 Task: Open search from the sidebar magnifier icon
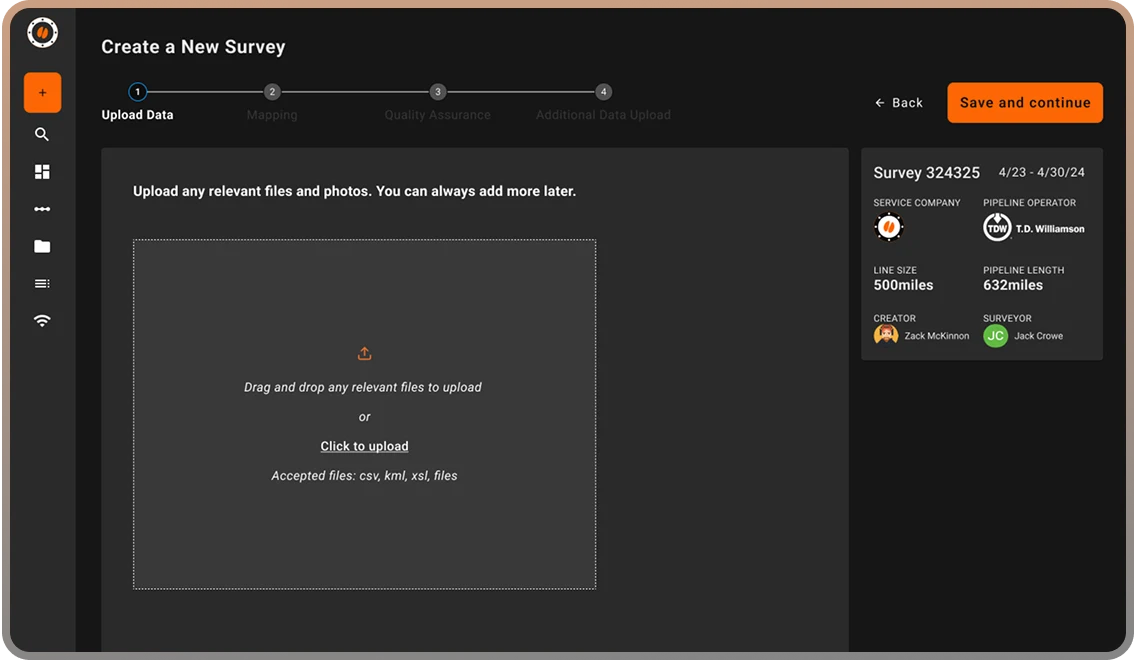coord(42,134)
